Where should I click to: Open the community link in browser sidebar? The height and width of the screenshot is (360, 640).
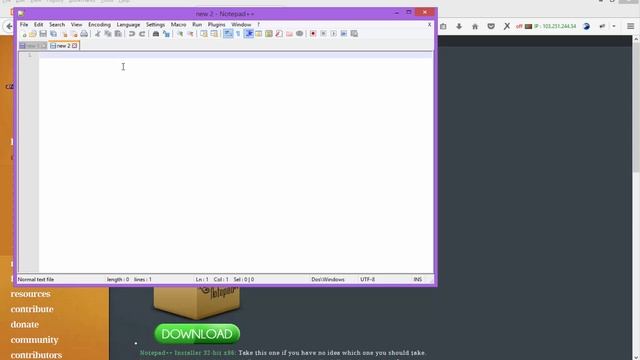[35, 340]
